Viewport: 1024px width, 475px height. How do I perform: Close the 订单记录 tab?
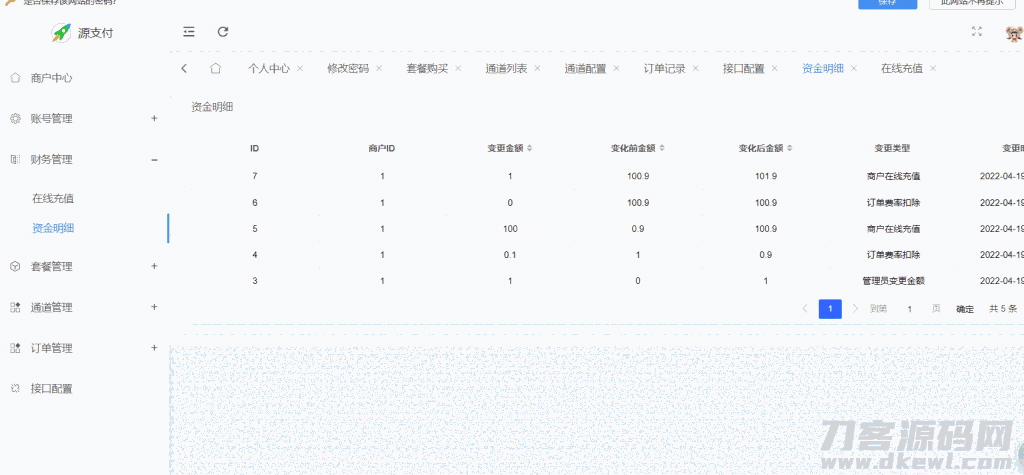[x=696, y=68]
